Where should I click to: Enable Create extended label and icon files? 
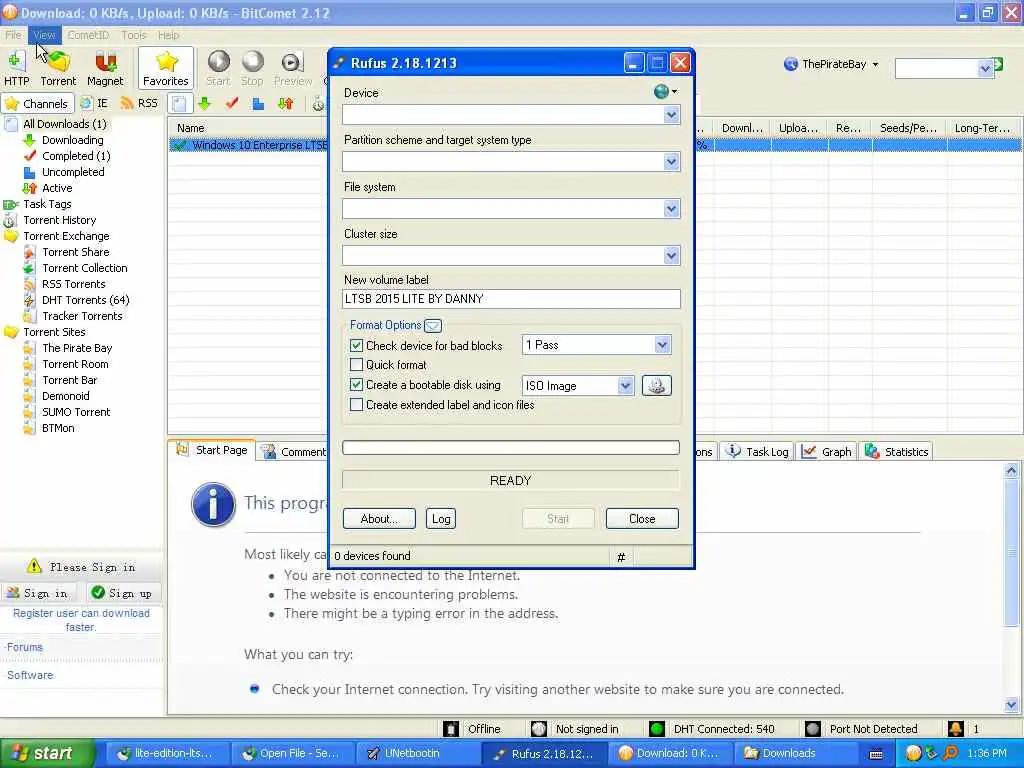click(357, 405)
